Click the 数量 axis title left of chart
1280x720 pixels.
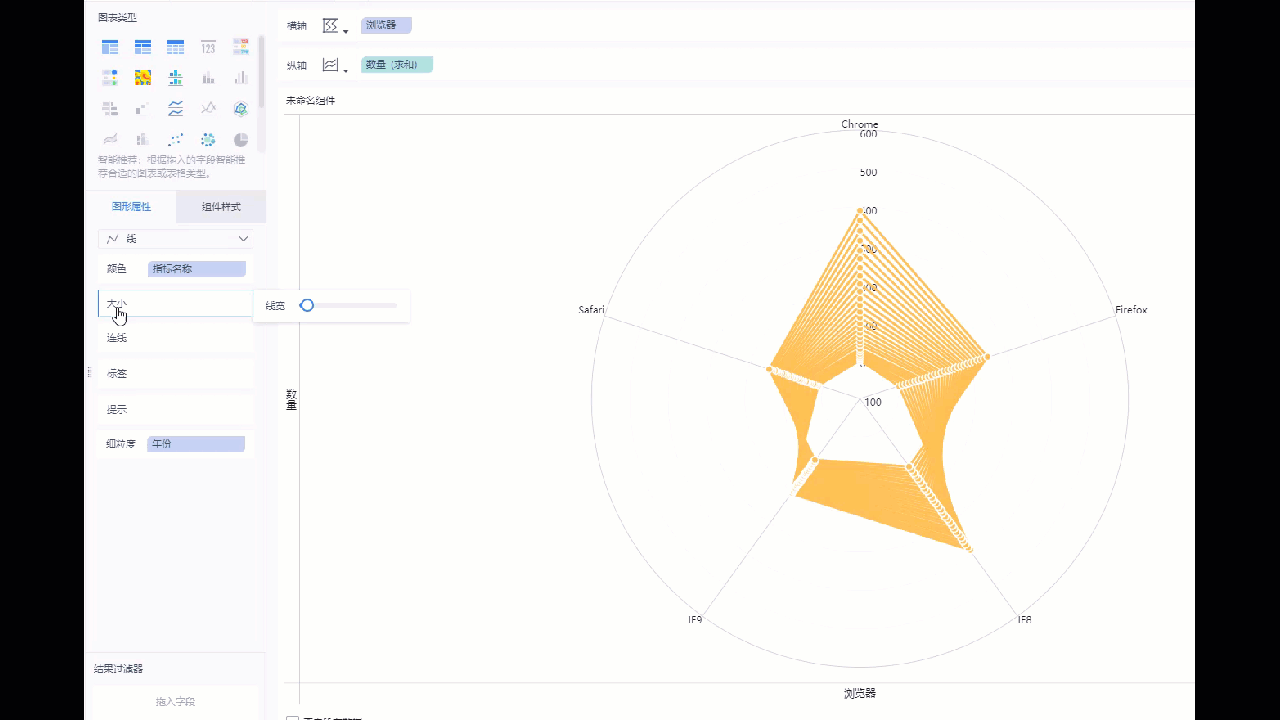click(x=292, y=400)
